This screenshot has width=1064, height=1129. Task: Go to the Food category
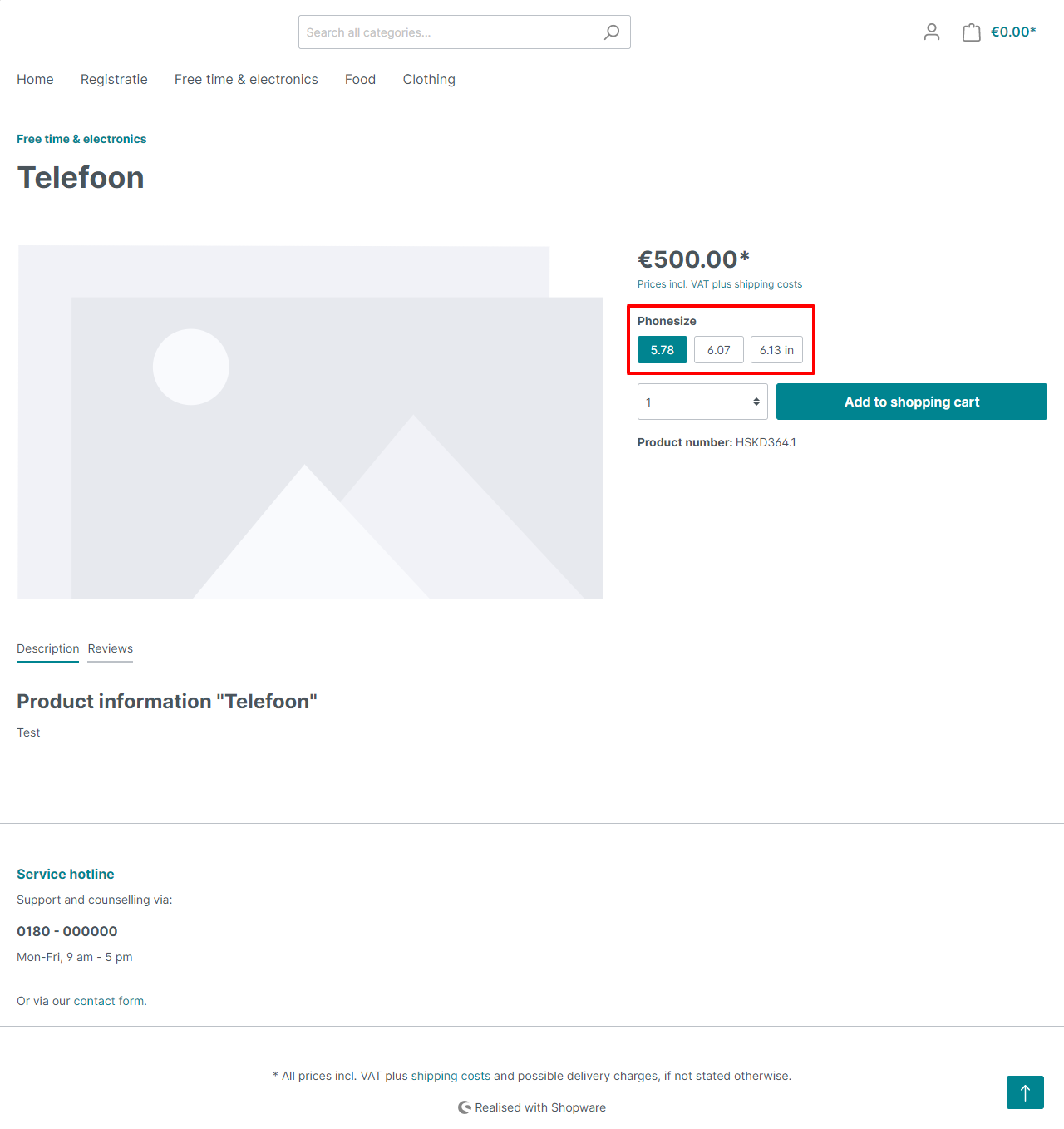point(360,80)
